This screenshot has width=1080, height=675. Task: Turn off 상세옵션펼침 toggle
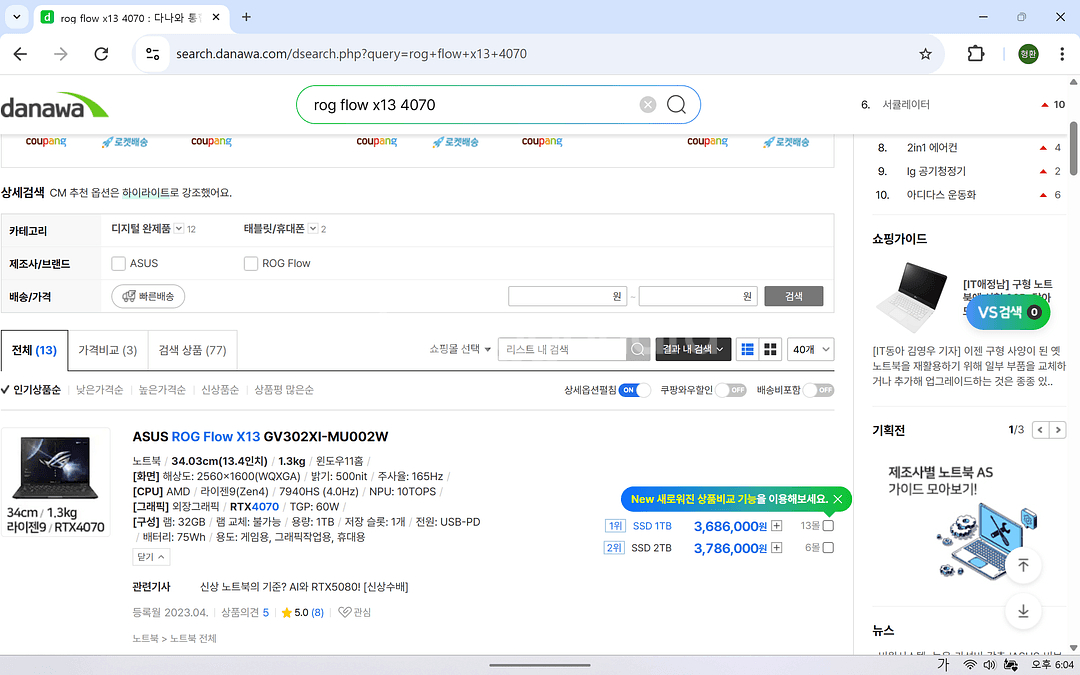[634, 390]
